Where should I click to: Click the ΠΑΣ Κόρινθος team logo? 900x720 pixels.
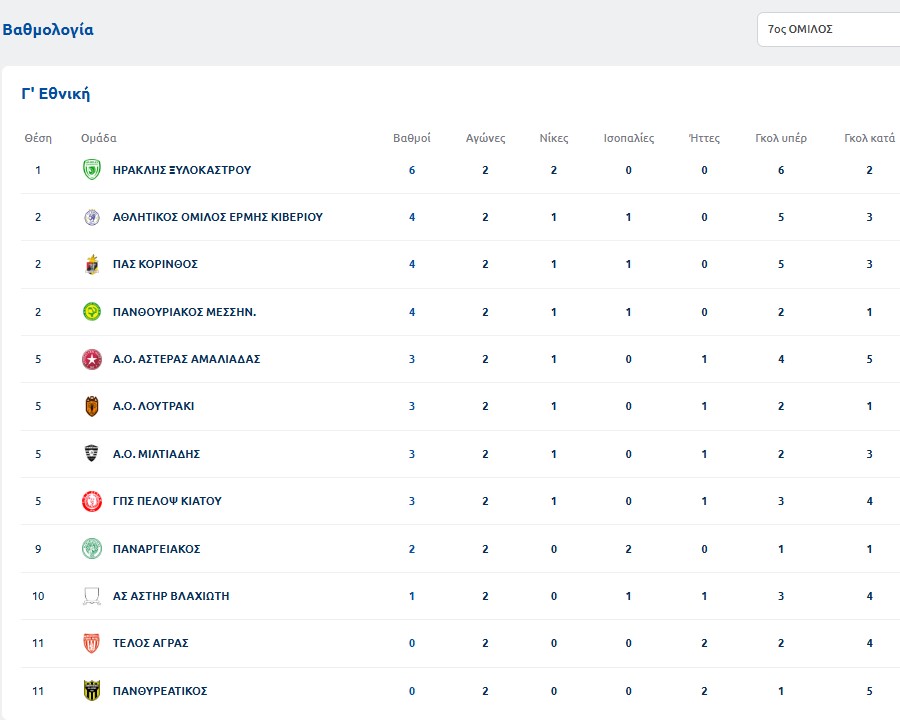pyautogui.click(x=92, y=264)
